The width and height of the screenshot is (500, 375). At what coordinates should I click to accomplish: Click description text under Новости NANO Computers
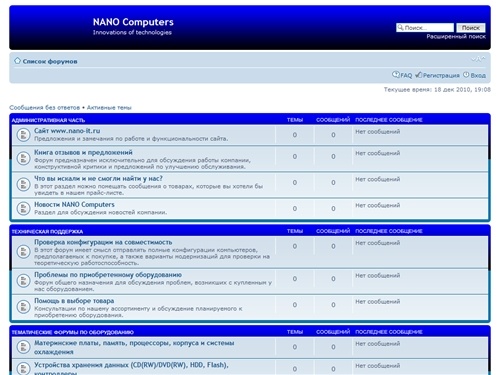(100, 212)
